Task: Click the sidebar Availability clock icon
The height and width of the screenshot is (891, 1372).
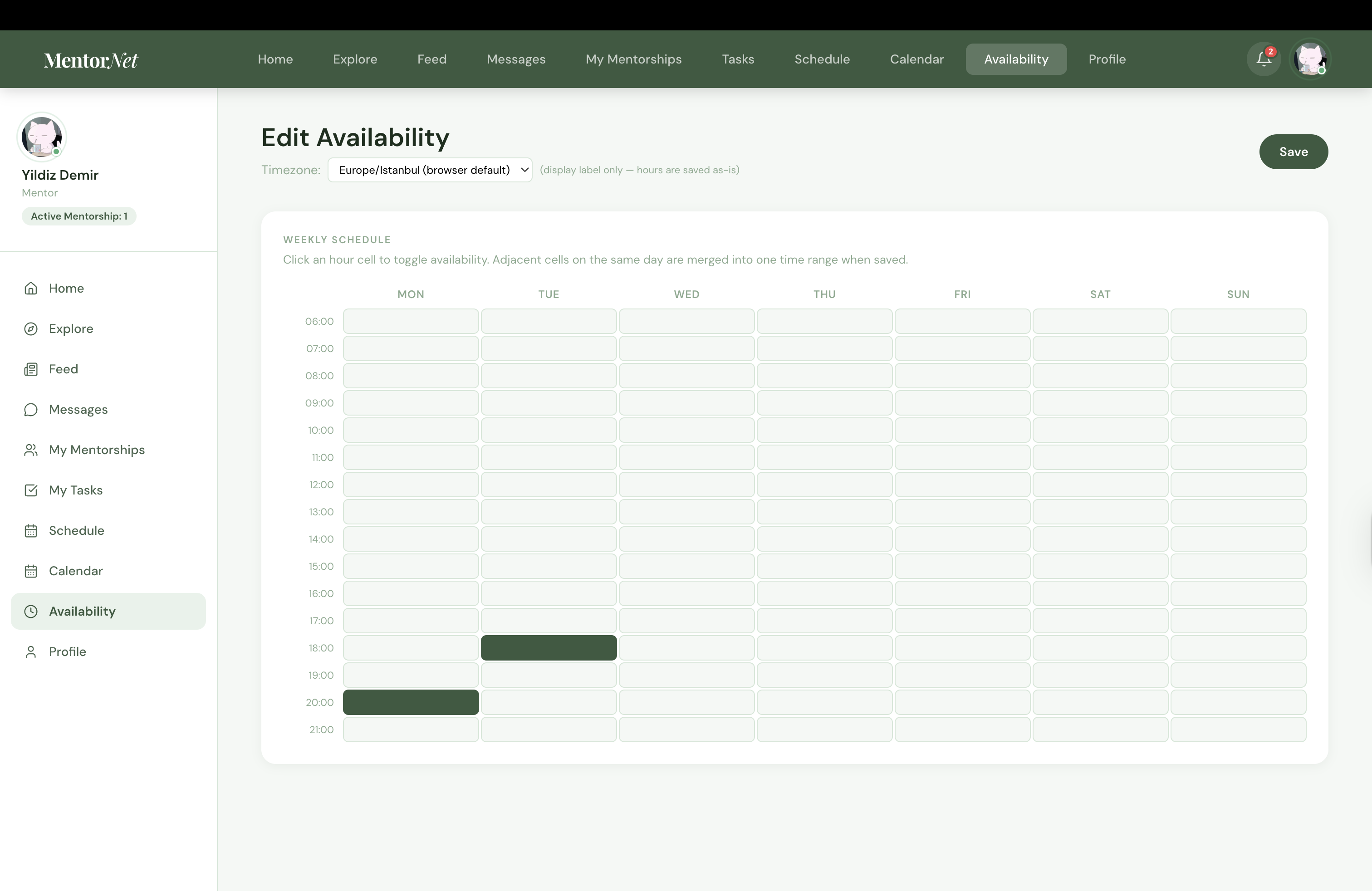Action: 31,611
